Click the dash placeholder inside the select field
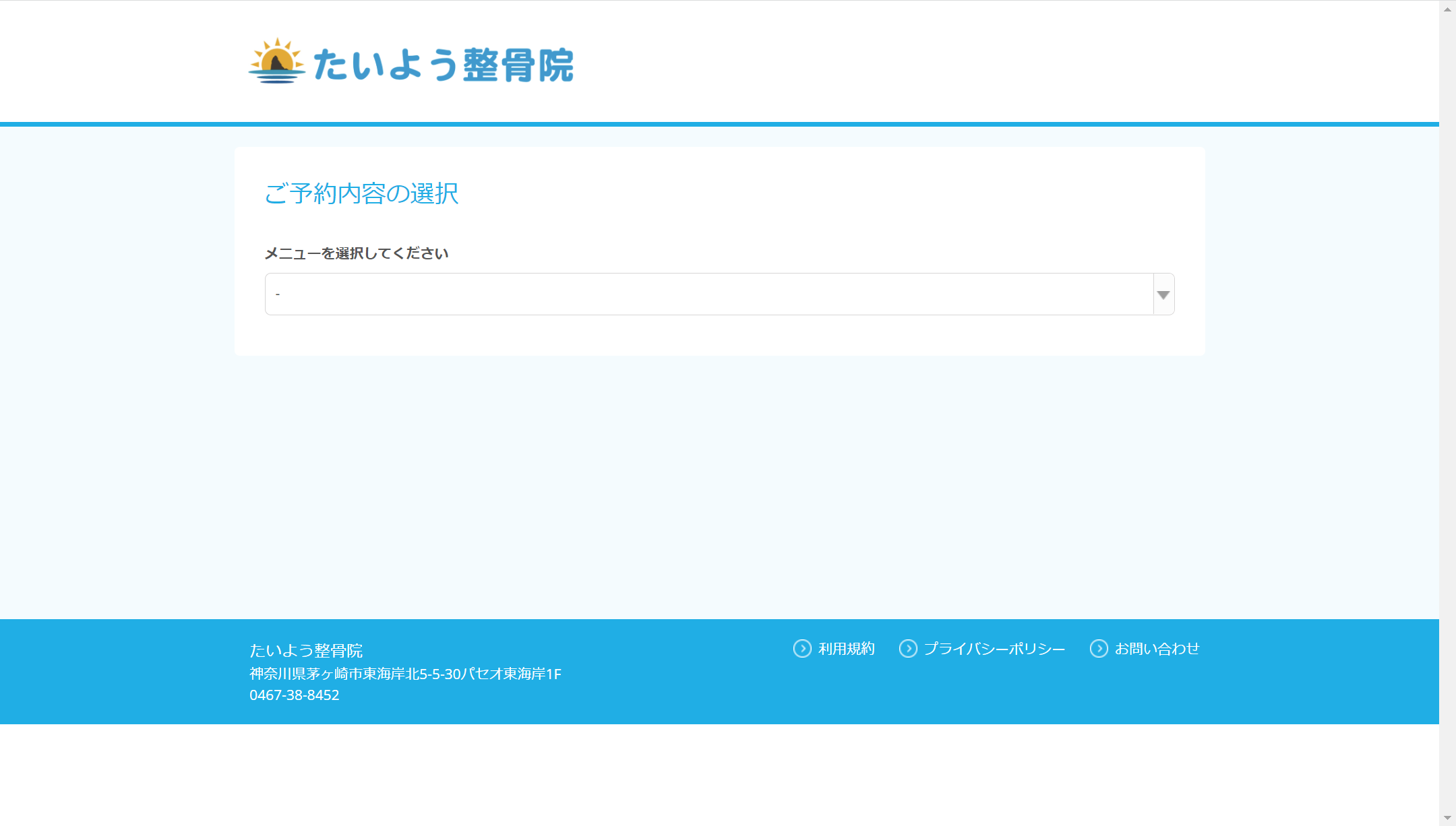The image size is (1456, 826). [x=278, y=294]
